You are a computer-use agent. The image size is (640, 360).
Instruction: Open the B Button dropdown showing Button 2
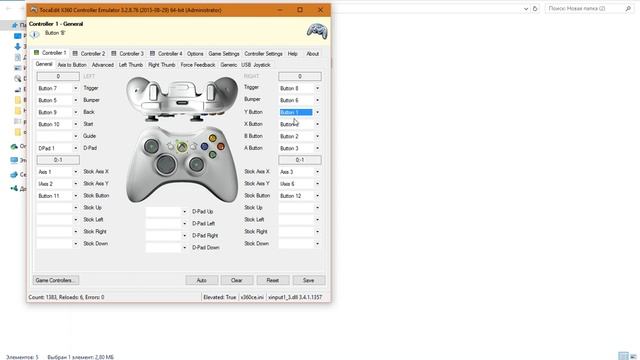point(300,136)
